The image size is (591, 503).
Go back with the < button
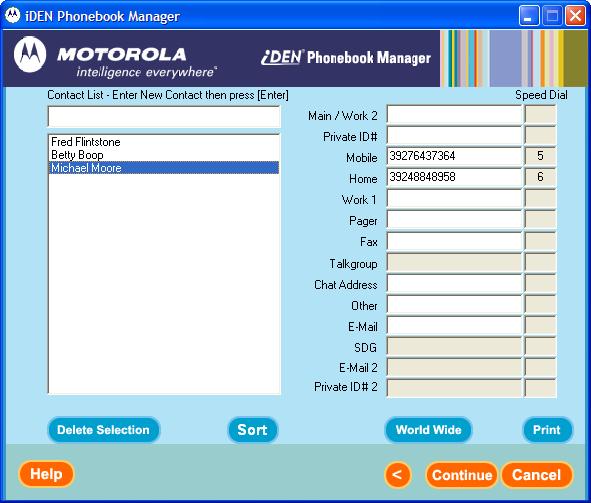397,474
